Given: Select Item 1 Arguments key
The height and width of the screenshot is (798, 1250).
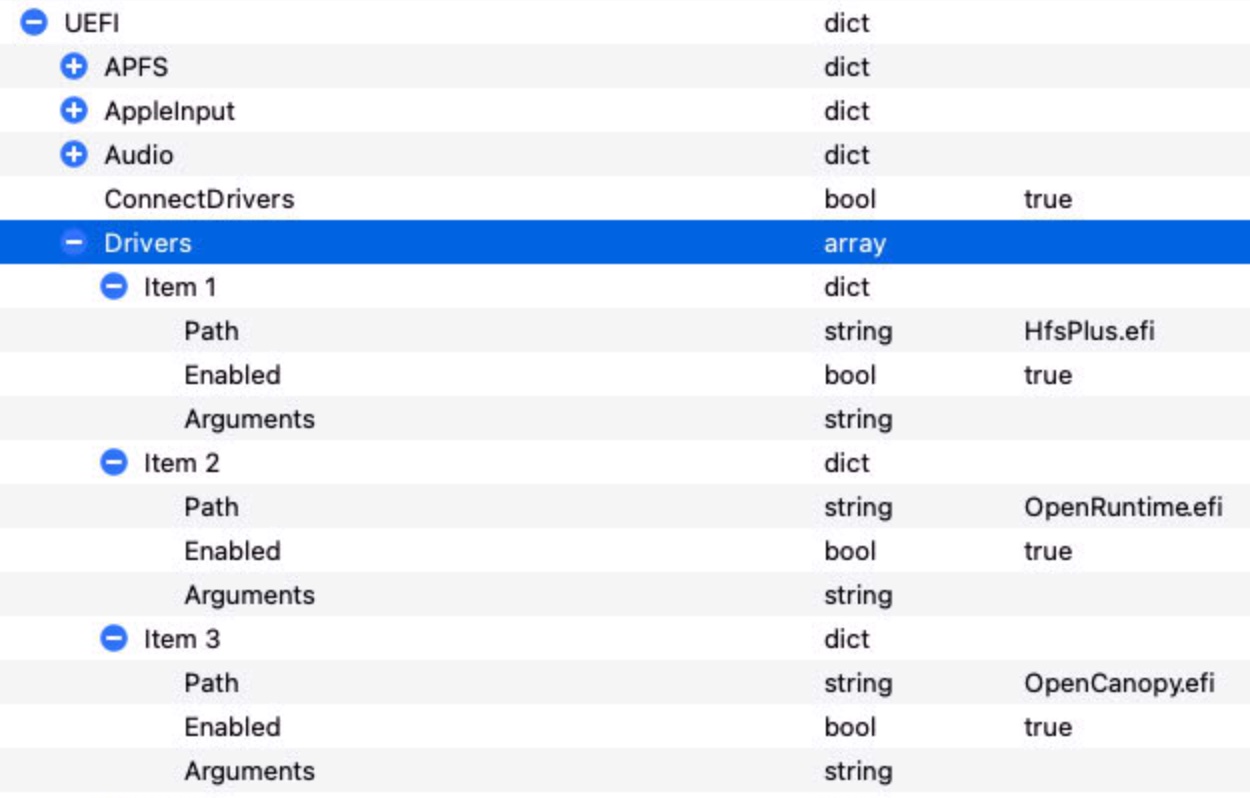Looking at the screenshot, I should (249, 419).
